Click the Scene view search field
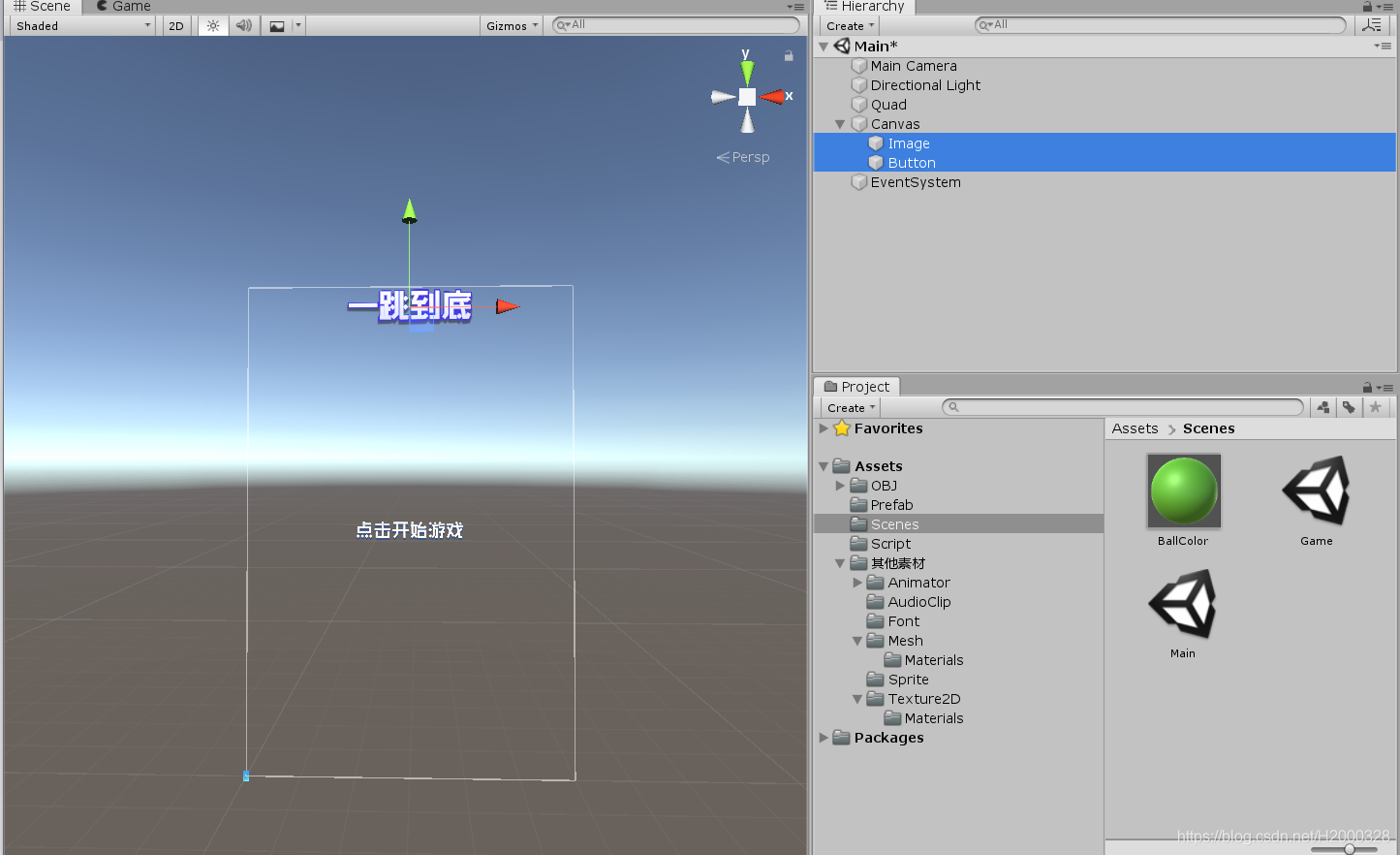 click(x=676, y=25)
